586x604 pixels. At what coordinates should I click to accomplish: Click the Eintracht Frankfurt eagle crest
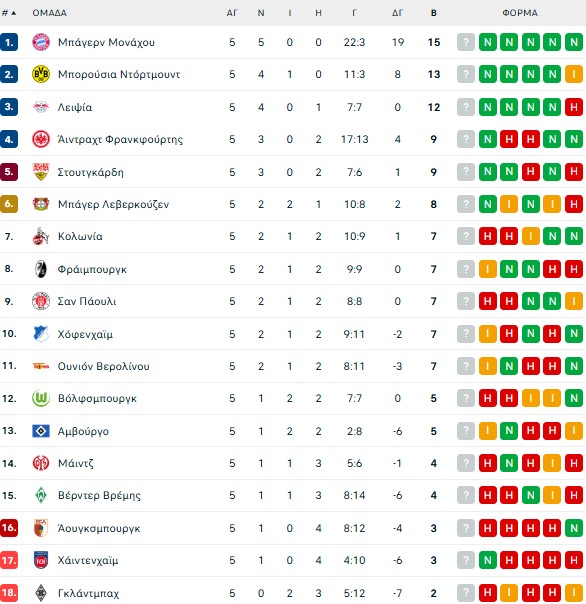[41, 139]
